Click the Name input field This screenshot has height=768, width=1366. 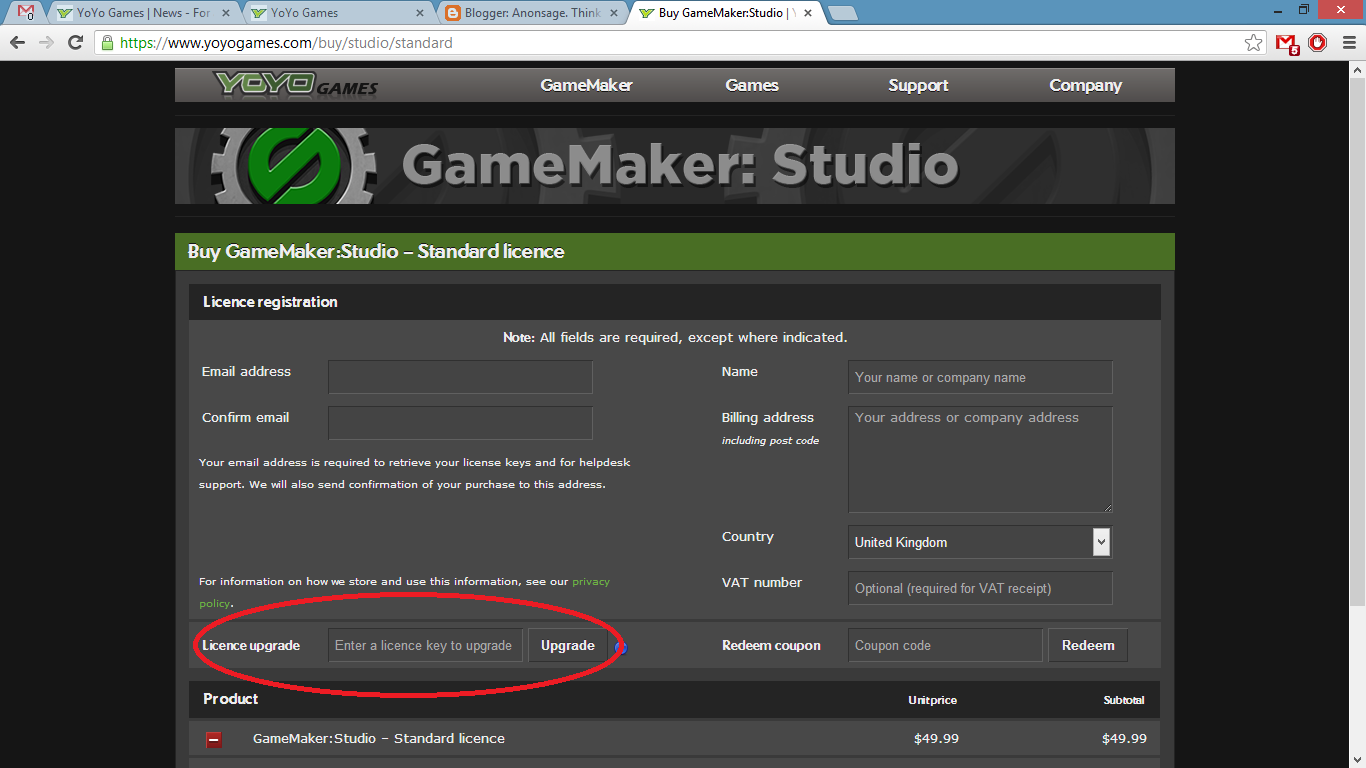click(x=980, y=377)
